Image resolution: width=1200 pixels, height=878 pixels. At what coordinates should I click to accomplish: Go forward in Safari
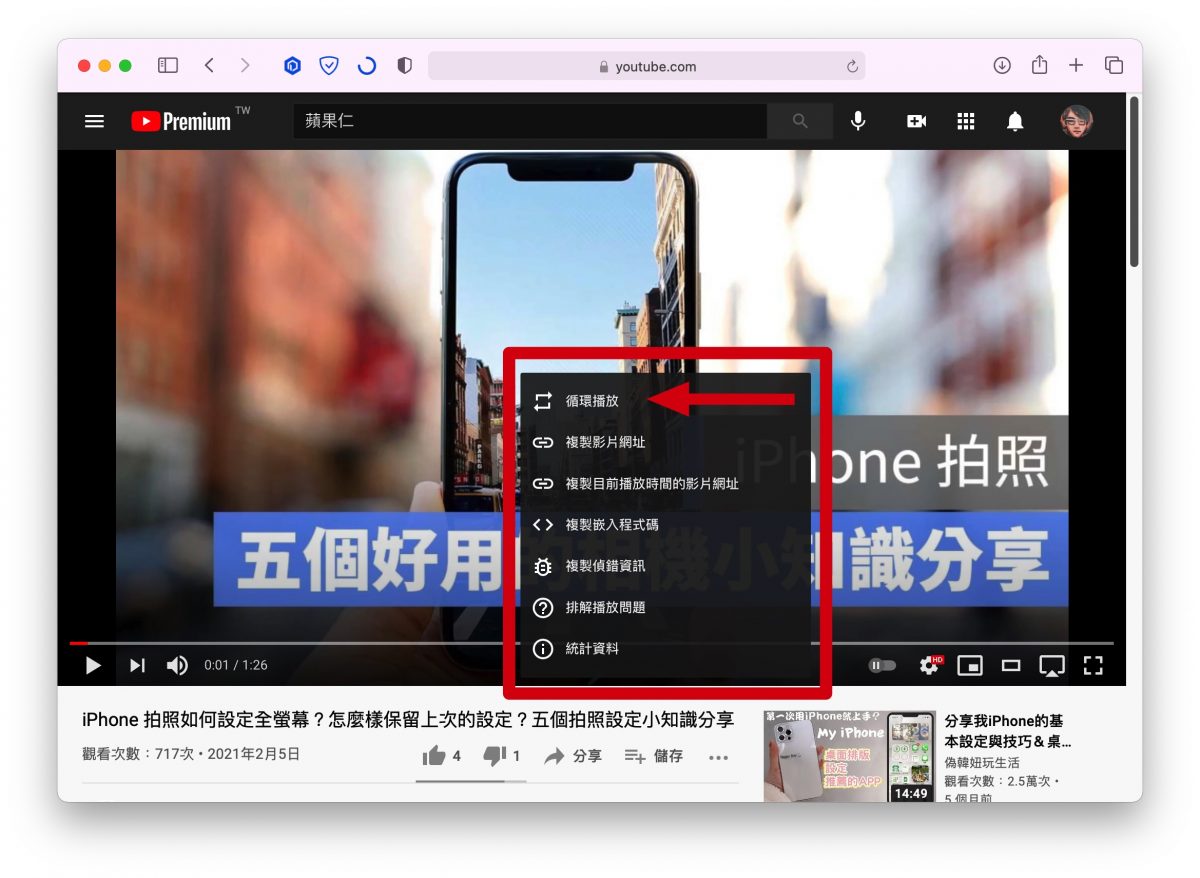pyautogui.click(x=245, y=65)
